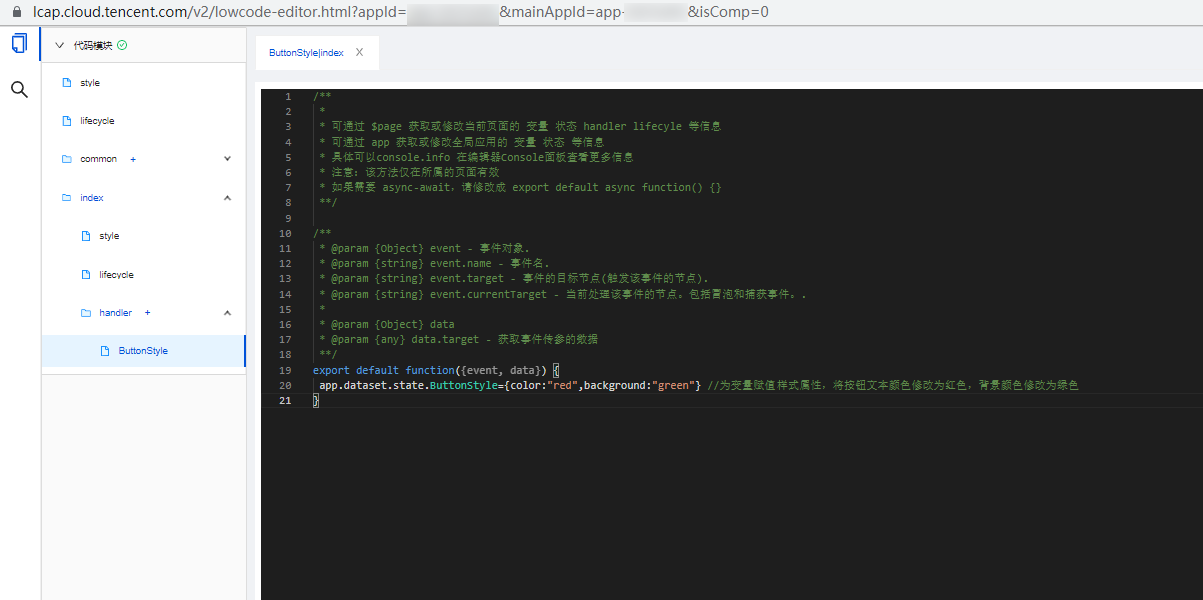Click the '@param {Object} data' comment line
The width and height of the screenshot is (1203, 600).
(x=386, y=324)
